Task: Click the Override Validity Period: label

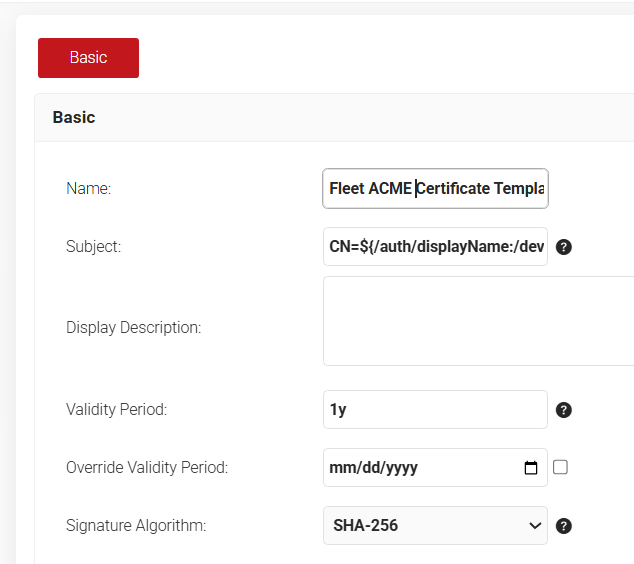Action: (147, 467)
